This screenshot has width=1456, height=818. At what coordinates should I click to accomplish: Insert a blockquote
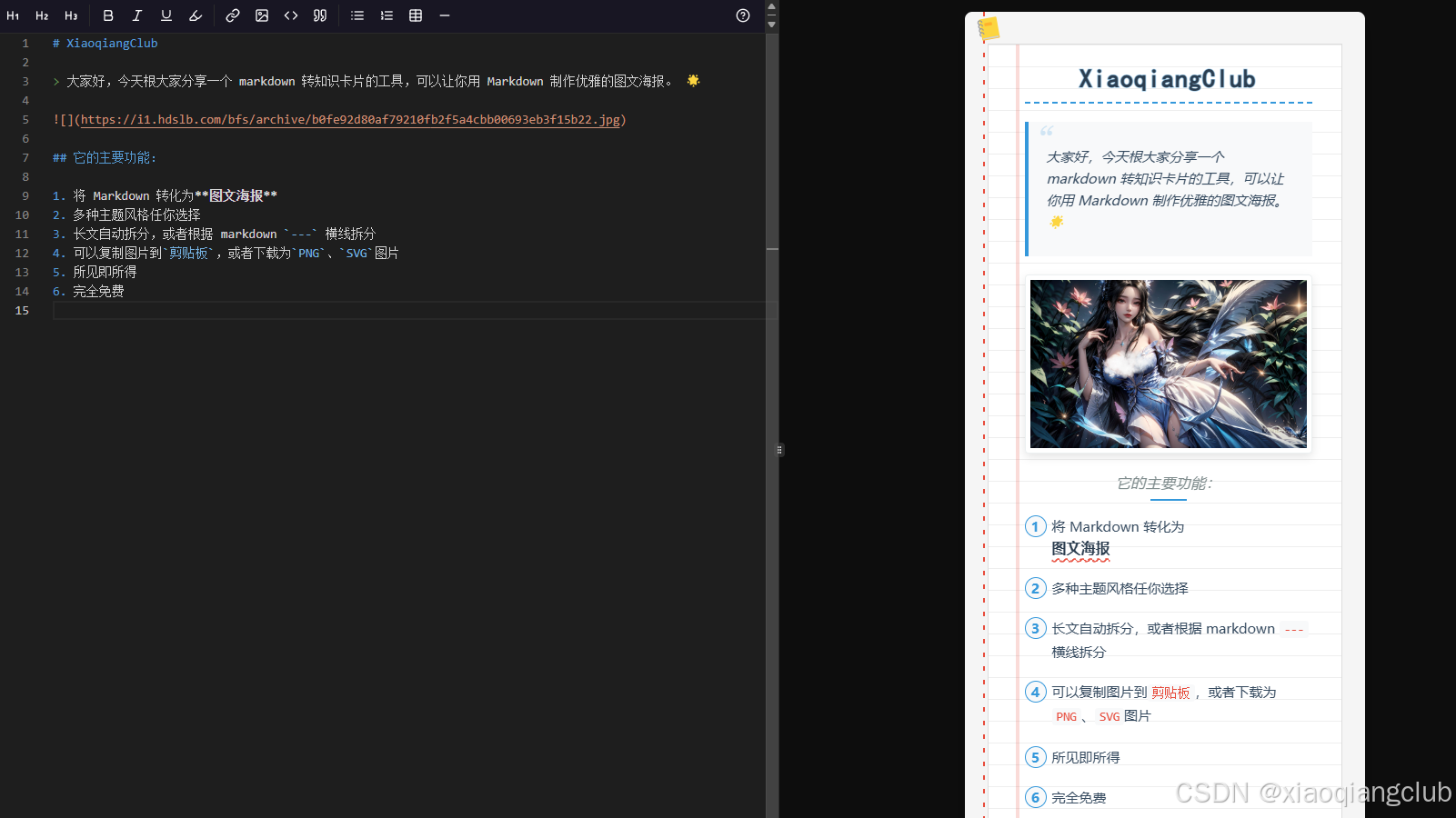[x=320, y=15]
